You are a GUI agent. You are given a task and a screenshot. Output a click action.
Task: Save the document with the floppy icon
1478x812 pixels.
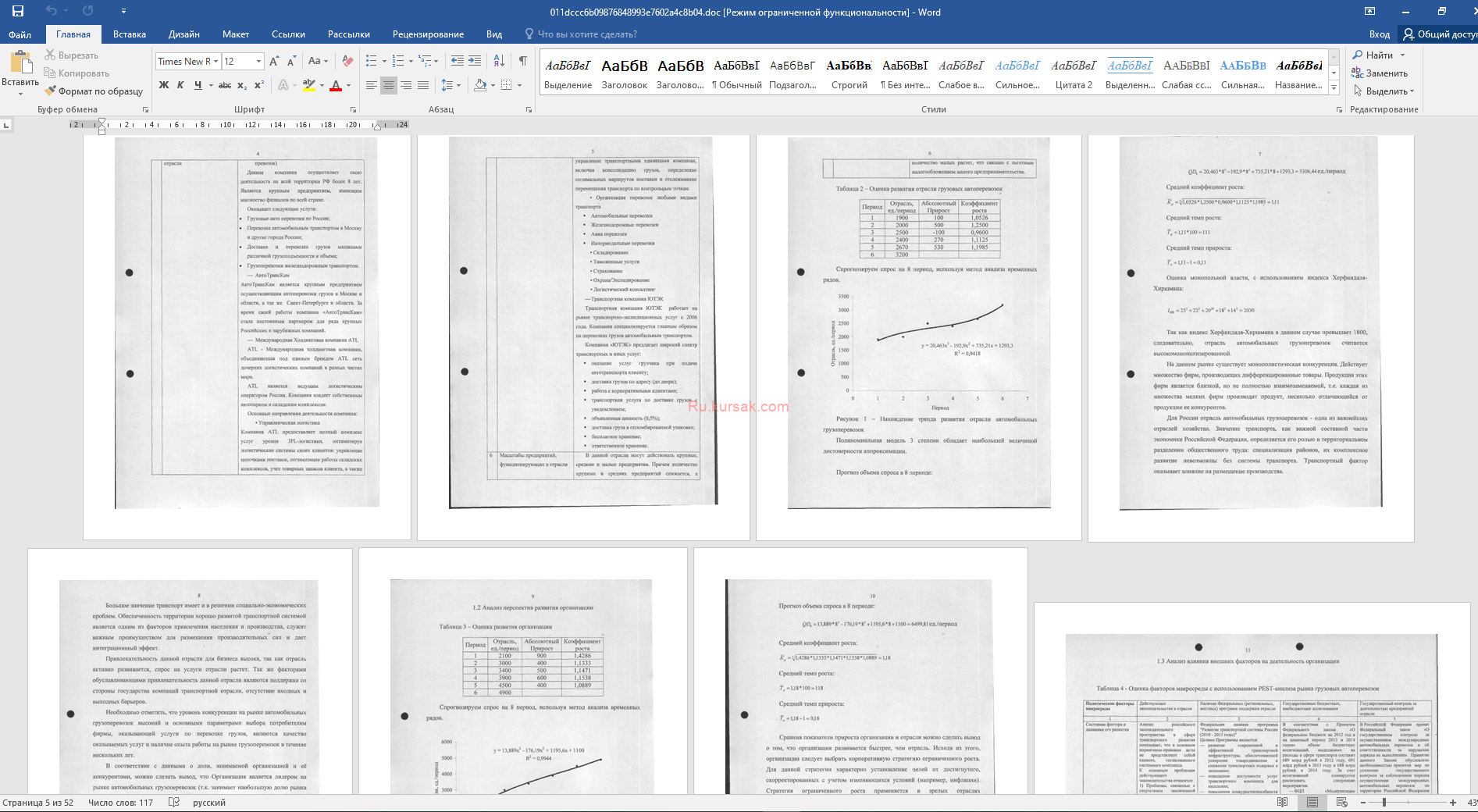pos(18,11)
